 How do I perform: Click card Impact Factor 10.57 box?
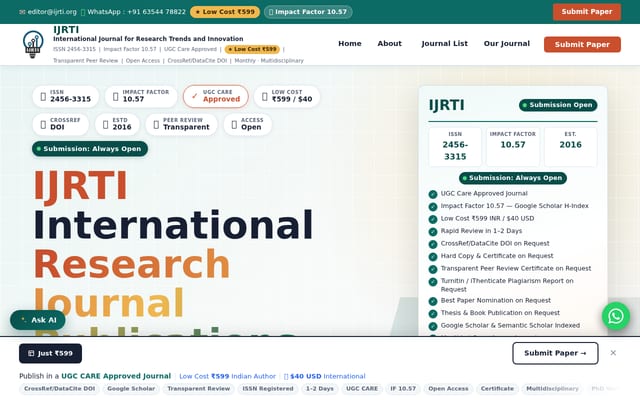513,147
